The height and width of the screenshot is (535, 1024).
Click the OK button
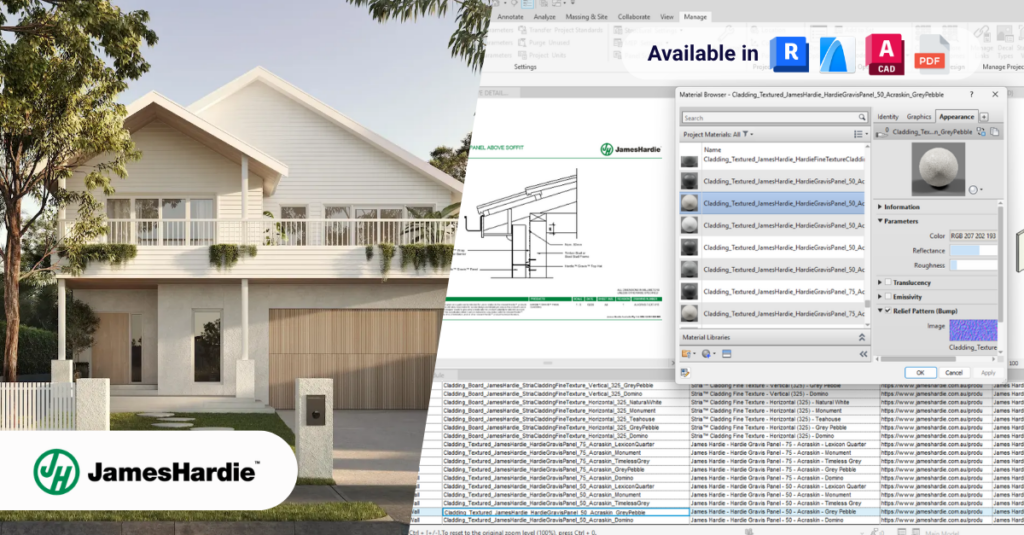(x=920, y=372)
